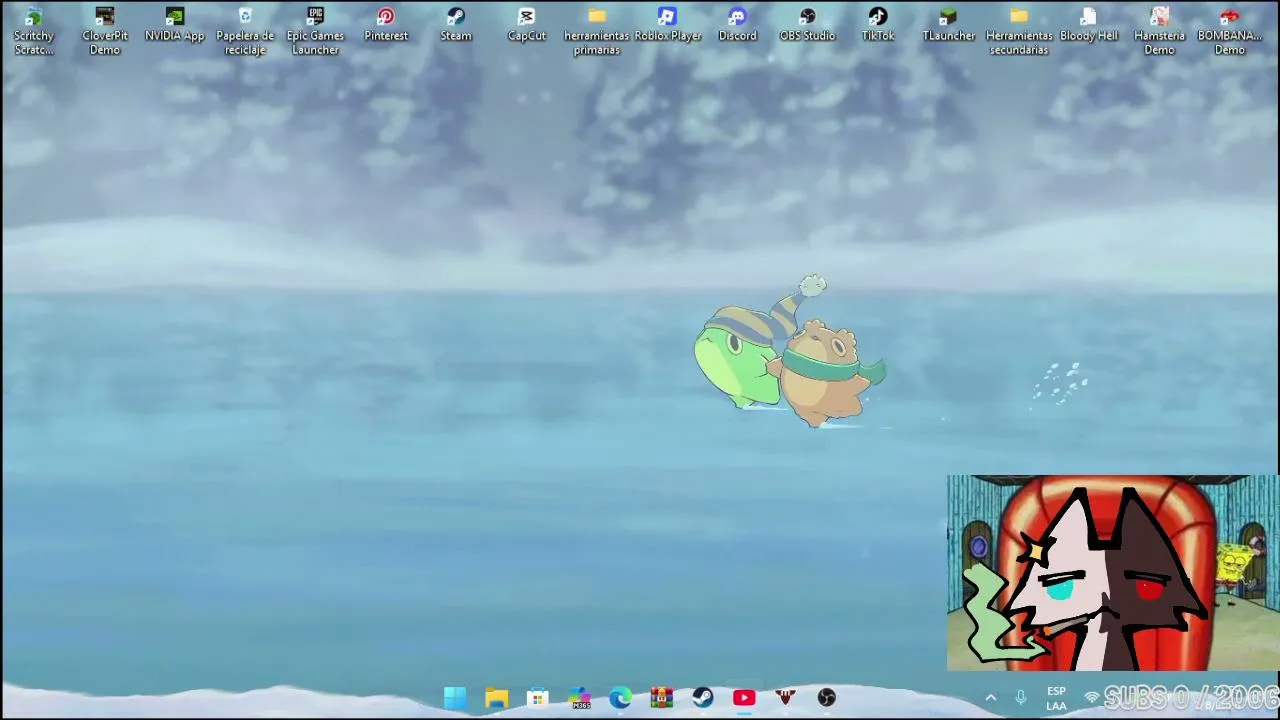This screenshot has height=720, width=1280.
Task: Select the CloverPit Demo desktop shortcut
Action: [105, 31]
